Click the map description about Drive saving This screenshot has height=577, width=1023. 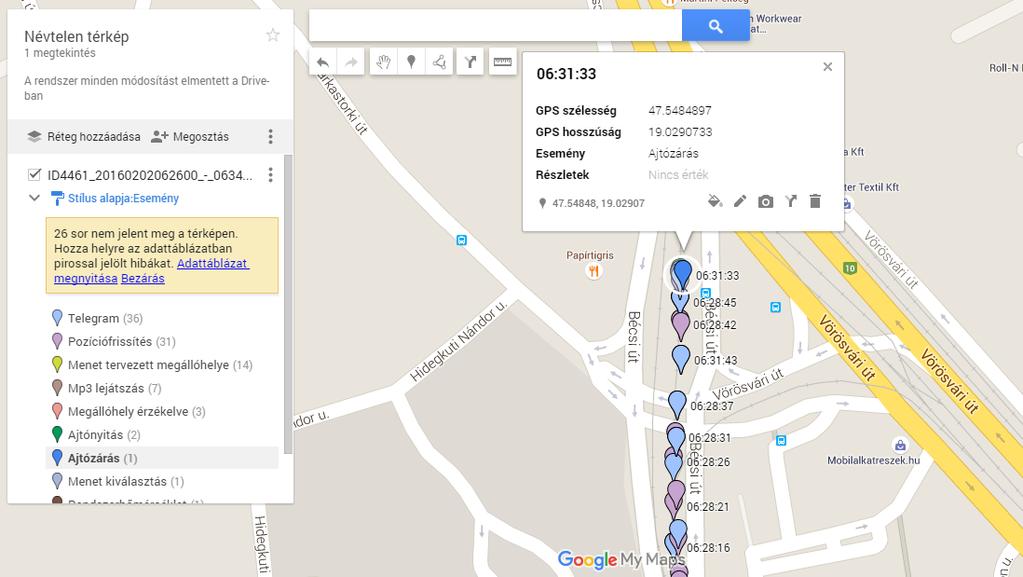pos(147,88)
